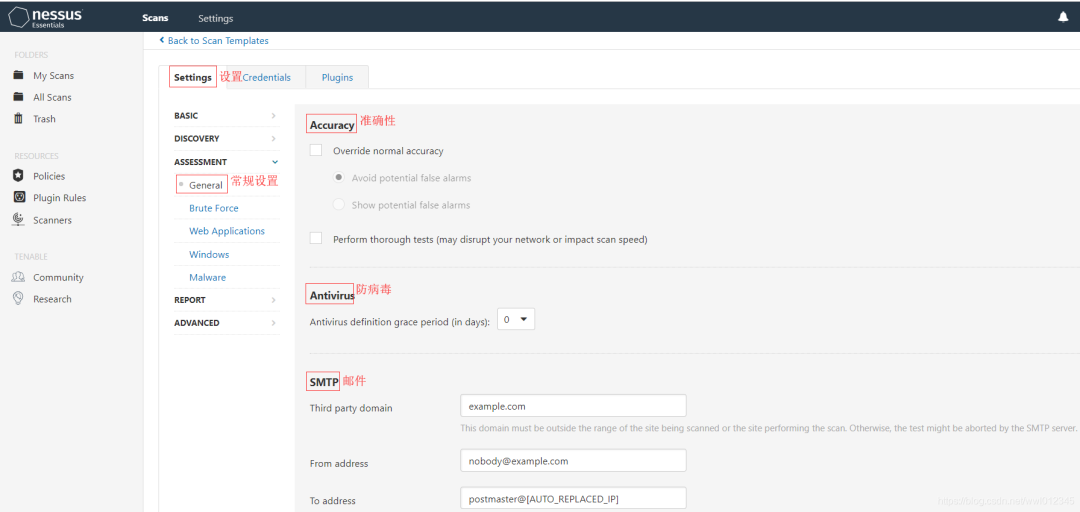Open Plugin Rules page
The width and height of the screenshot is (1080, 512).
(59, 198)
